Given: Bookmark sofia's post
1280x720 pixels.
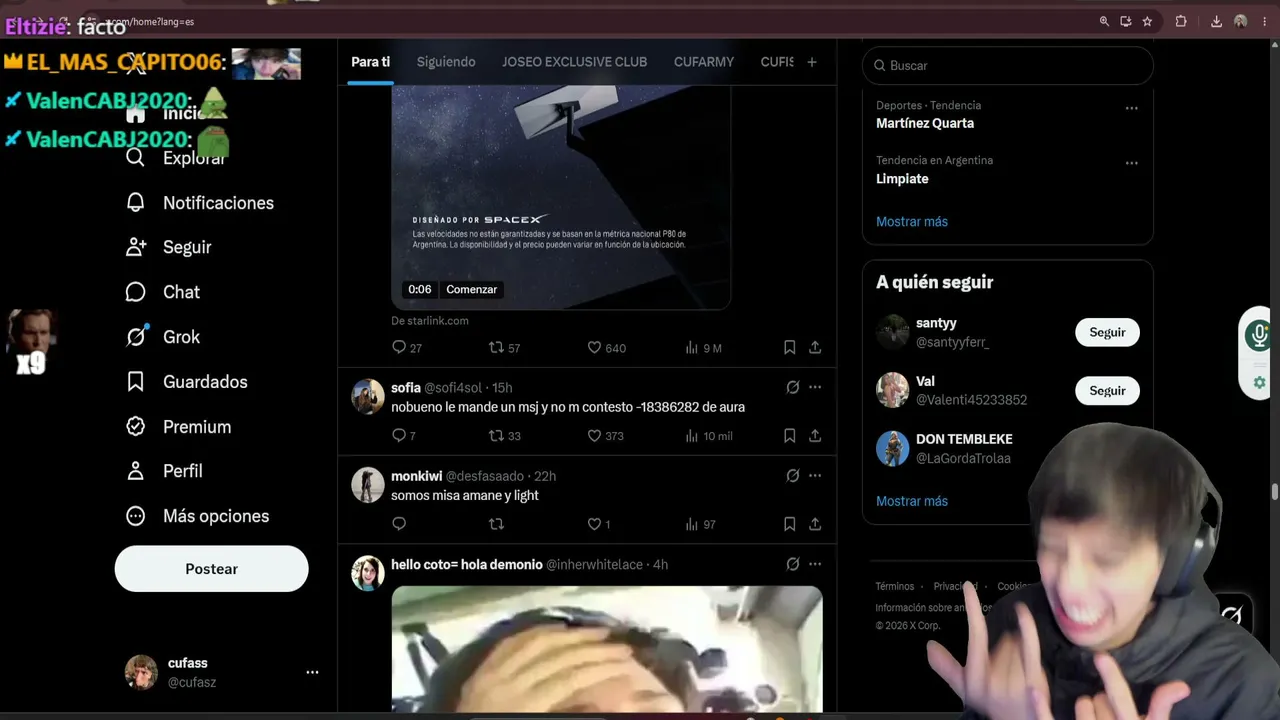Looking at the screenshot, I should coord(789,436).
